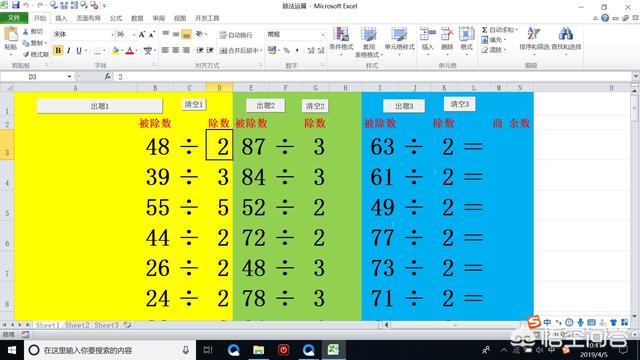Click the Save icon in quick access toolbar

pos(16,5)
